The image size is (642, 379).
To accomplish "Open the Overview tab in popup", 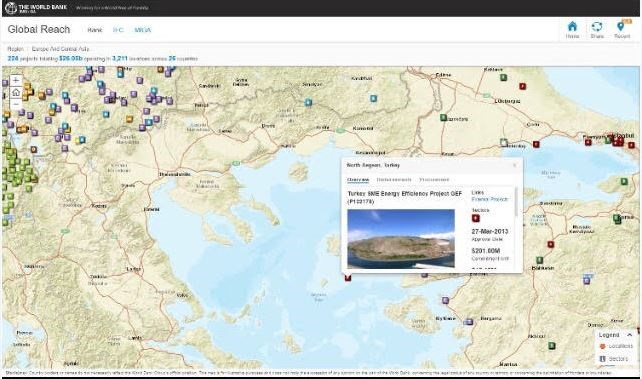I will (358, 180).
